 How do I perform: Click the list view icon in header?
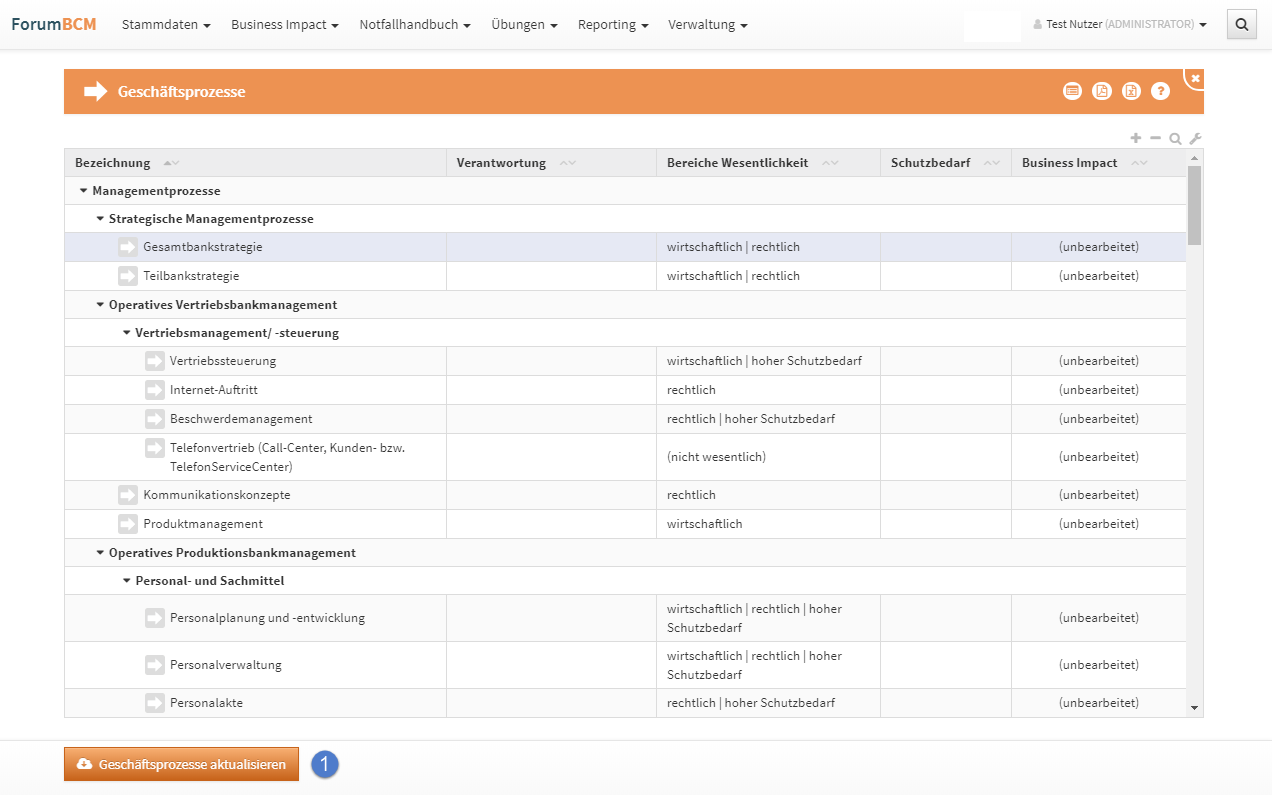1072,91
